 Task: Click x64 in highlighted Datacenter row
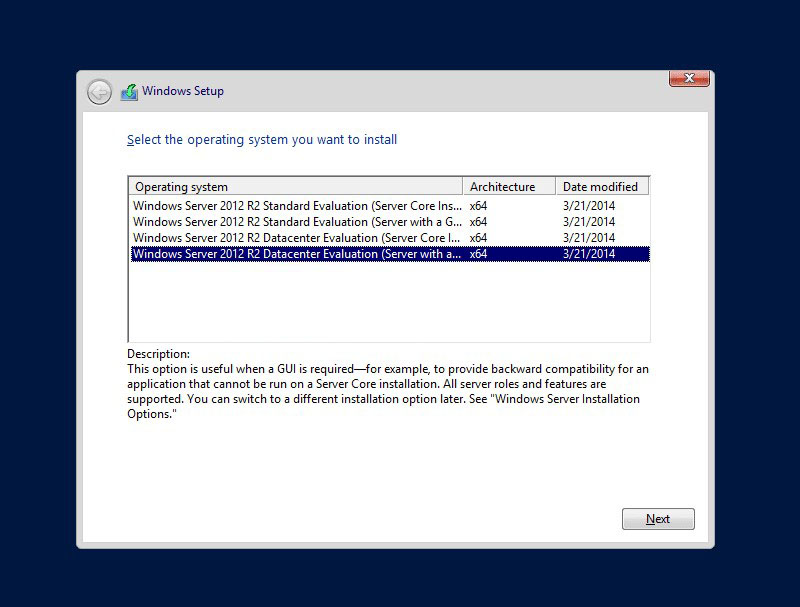click(x=478, y=254)
